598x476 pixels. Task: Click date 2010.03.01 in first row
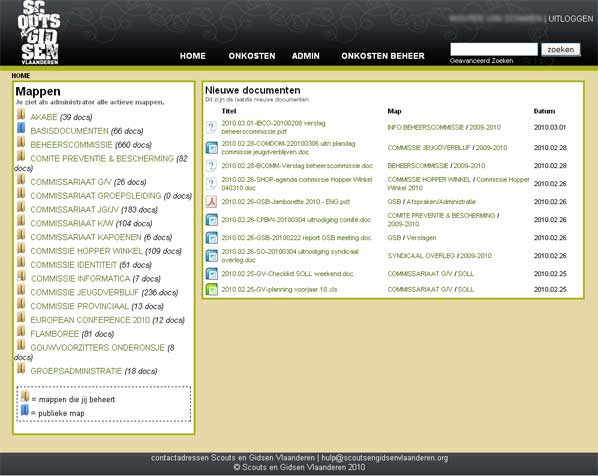click(550, 127)
